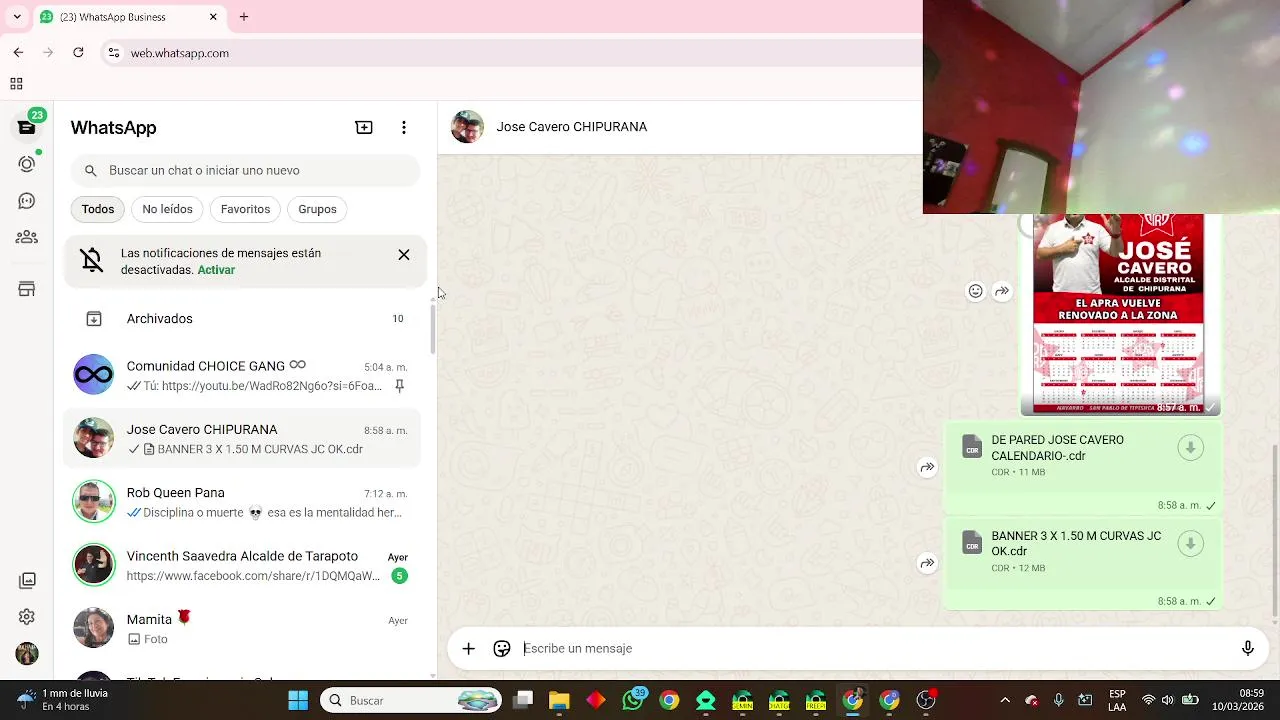Click Rob Queen Pana profile avatar
Viewport: 1280px width, 720px height.
[94, 502]
